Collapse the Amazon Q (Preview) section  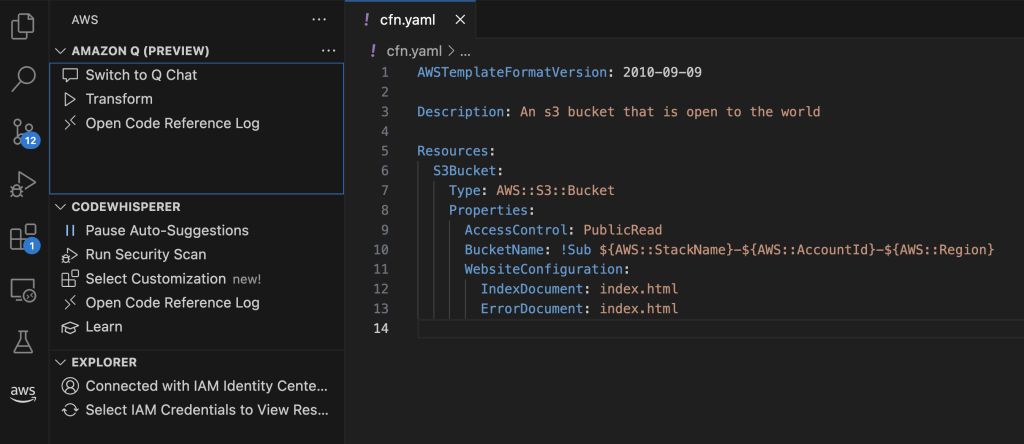(x=61, y=50)
